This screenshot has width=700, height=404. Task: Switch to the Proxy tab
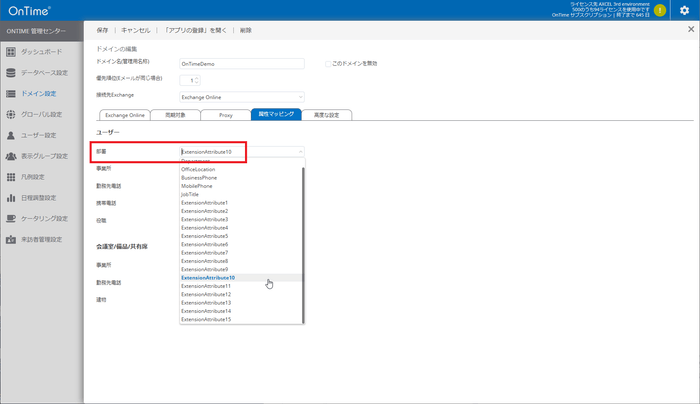click(x=225, y=115)
